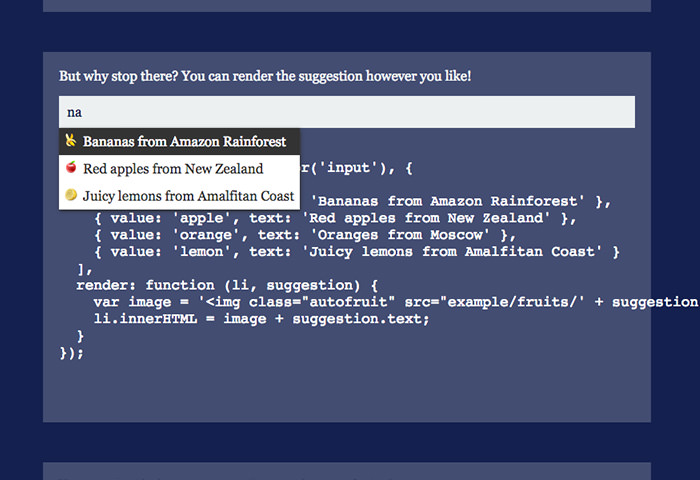The width and height of the screenshot is (700, 480).
Task: Click the '],' array closing line
Action: pyautogui.click(x=84, y=269)
